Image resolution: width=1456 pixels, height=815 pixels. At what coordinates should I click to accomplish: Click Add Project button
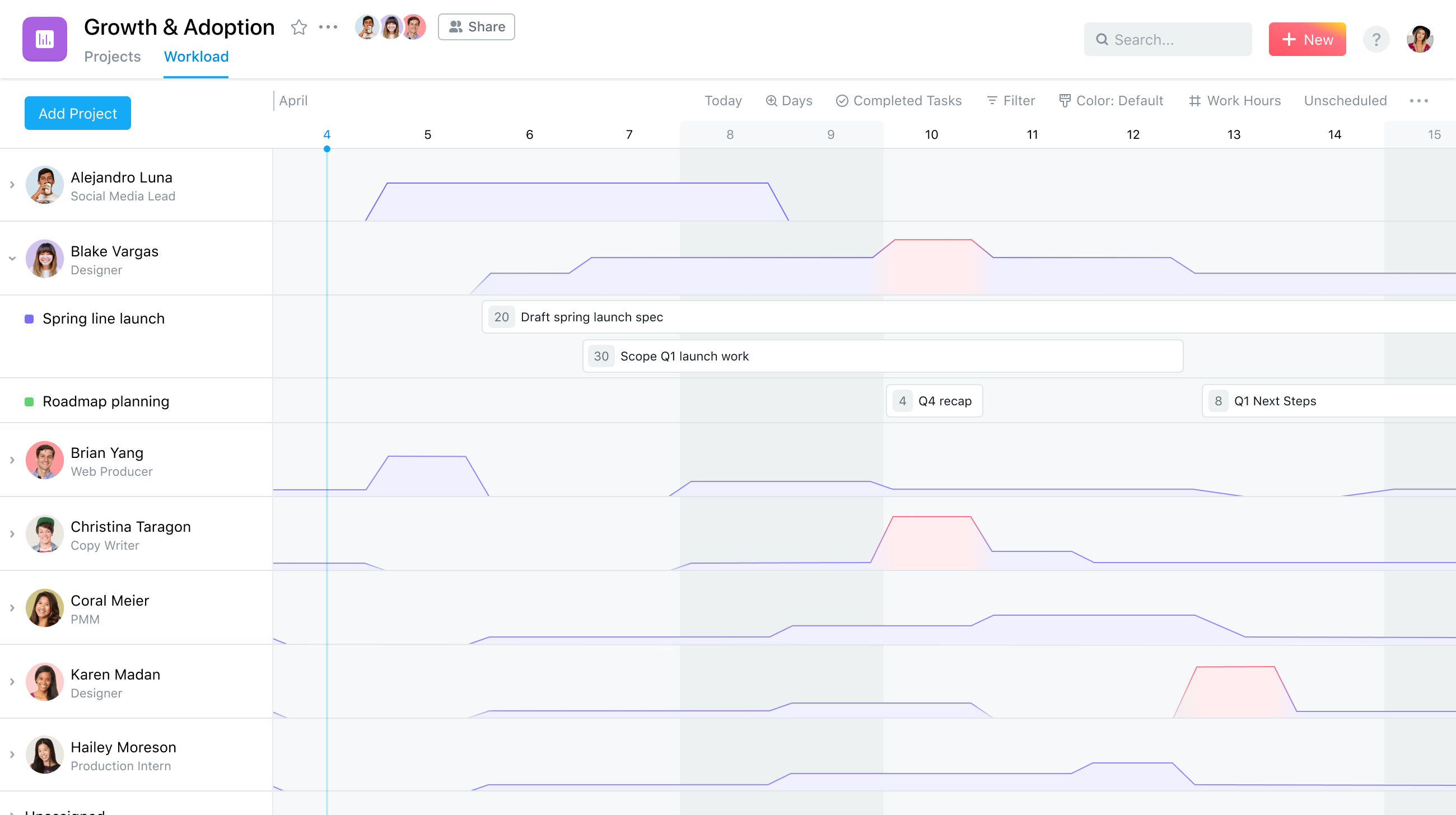tap(78, 113)
